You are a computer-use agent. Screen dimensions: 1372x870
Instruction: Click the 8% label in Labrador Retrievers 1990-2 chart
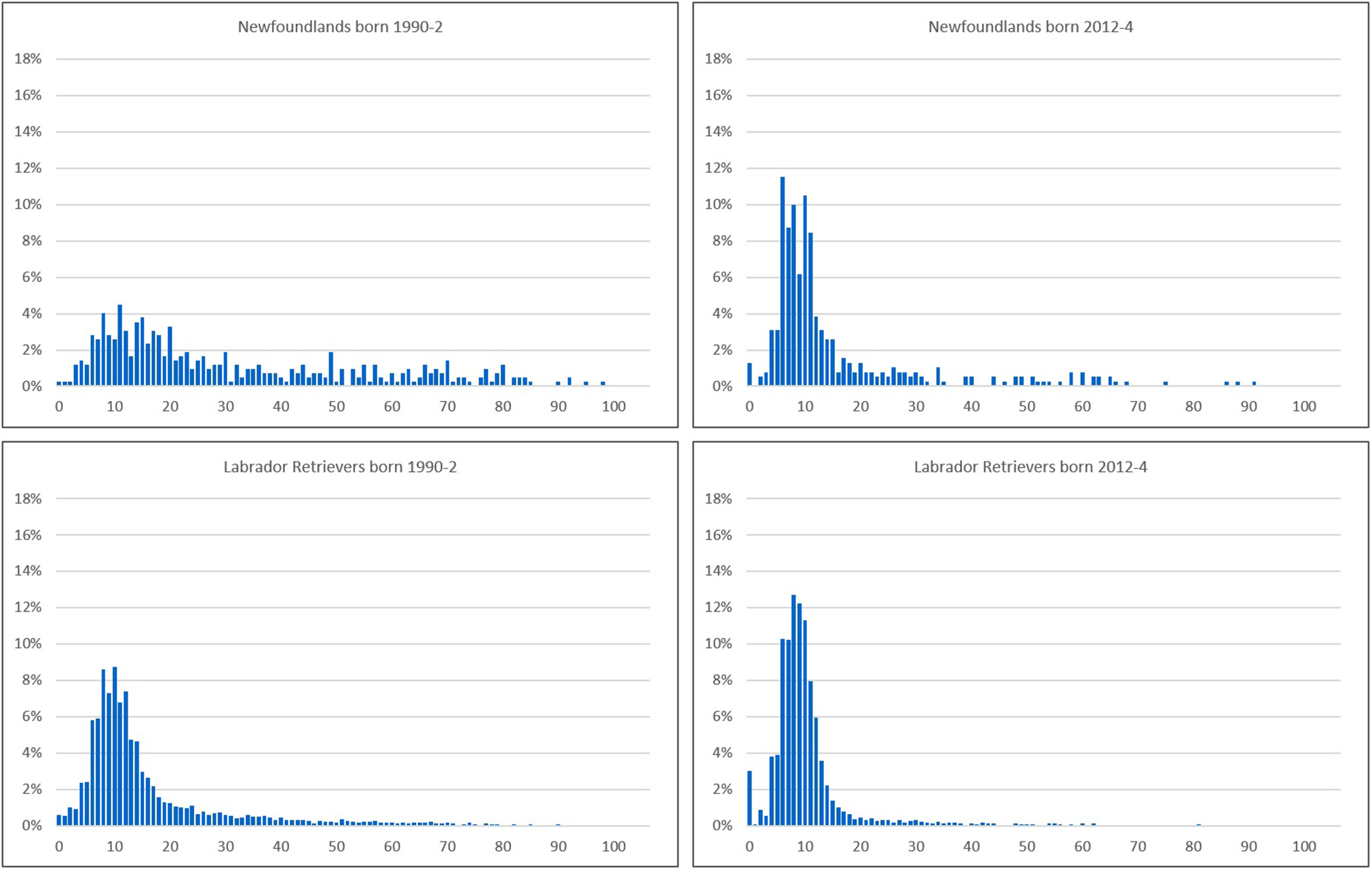[31, 679]
